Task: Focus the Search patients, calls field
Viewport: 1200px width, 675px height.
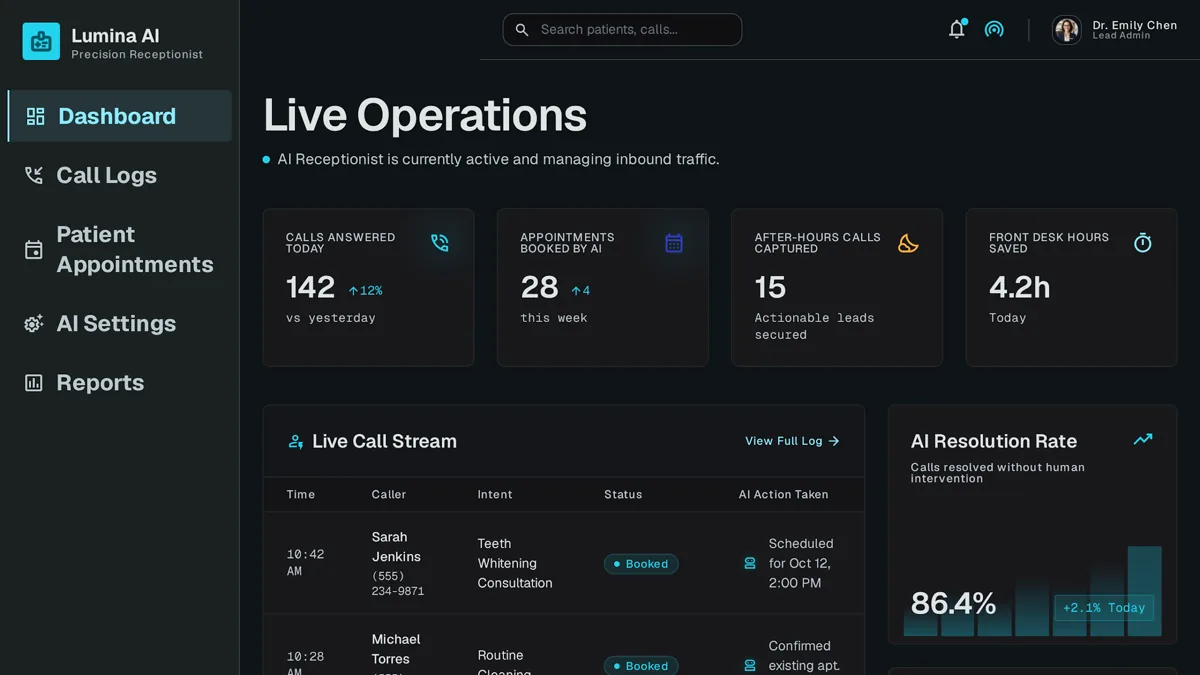Action: pyautogui.click(x=622, y=30)
